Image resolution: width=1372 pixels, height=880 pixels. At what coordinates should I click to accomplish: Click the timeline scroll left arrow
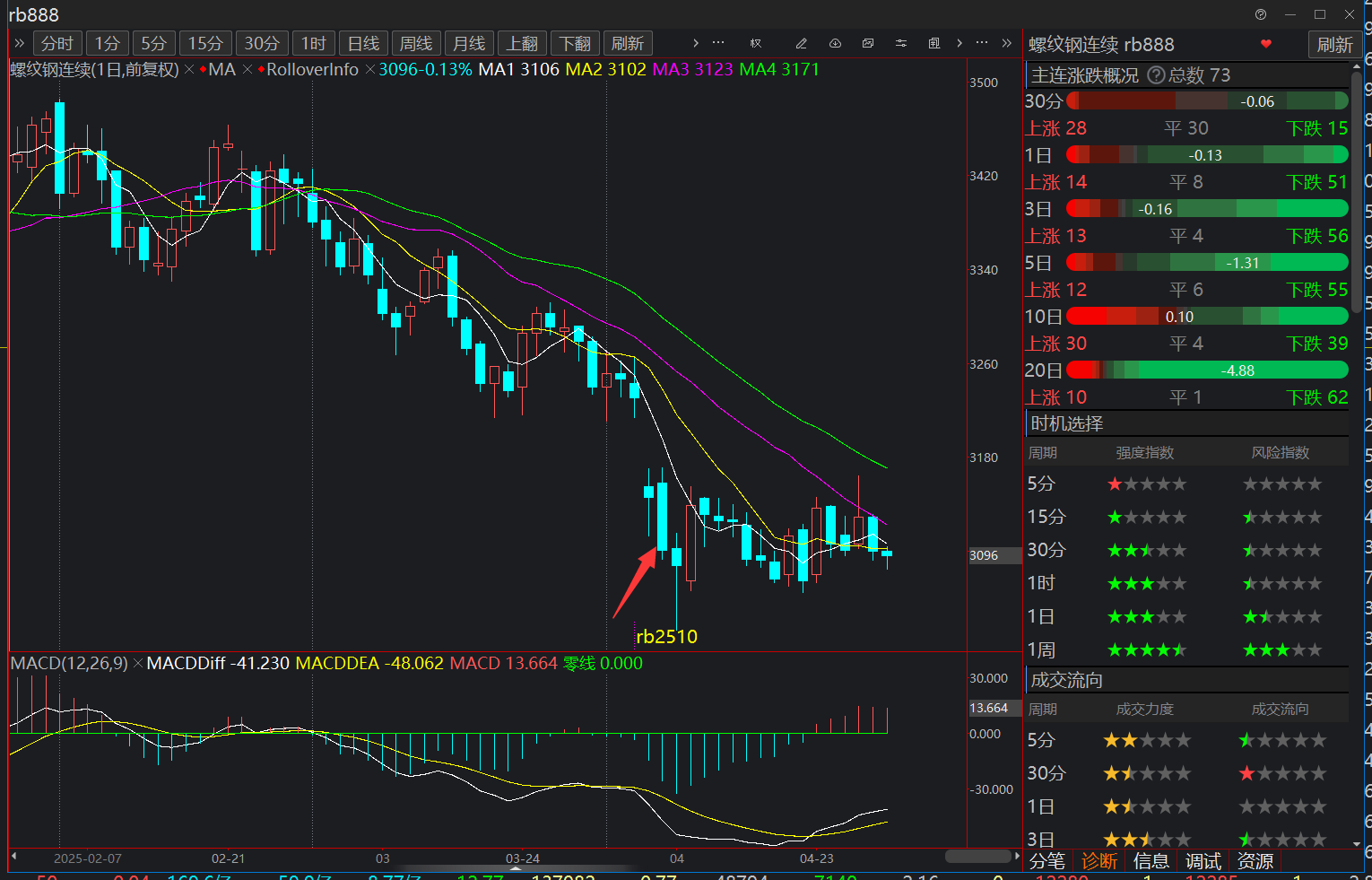point(13,857)
